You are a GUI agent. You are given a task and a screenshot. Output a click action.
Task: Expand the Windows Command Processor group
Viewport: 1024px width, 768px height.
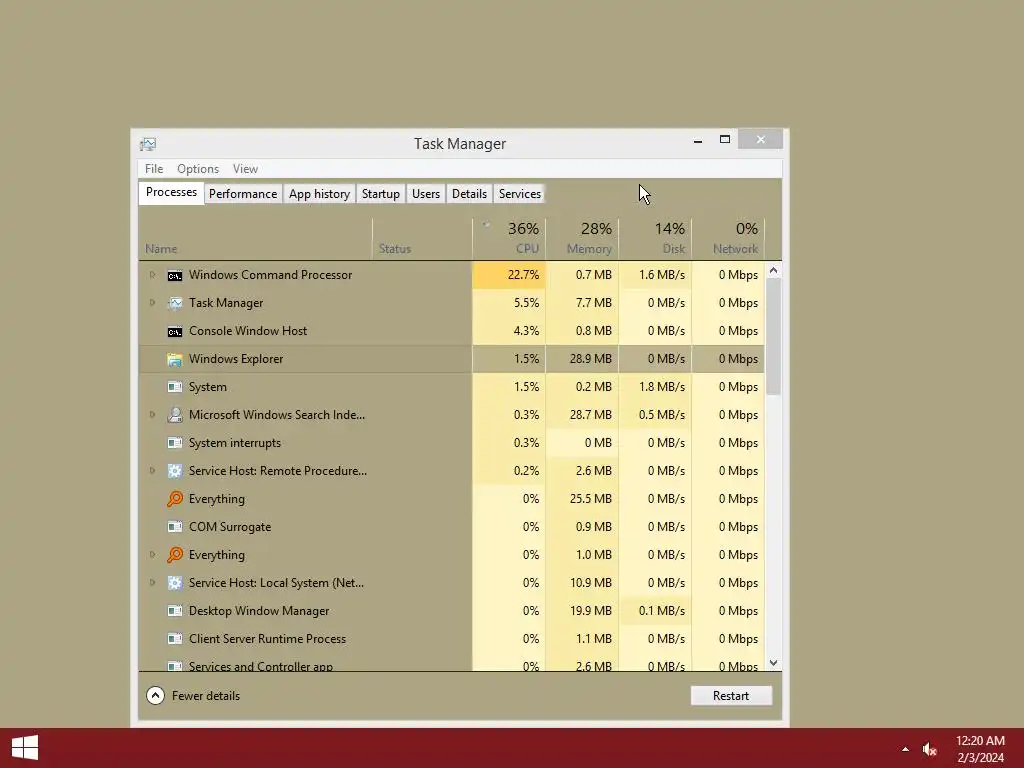coord(152,275)
